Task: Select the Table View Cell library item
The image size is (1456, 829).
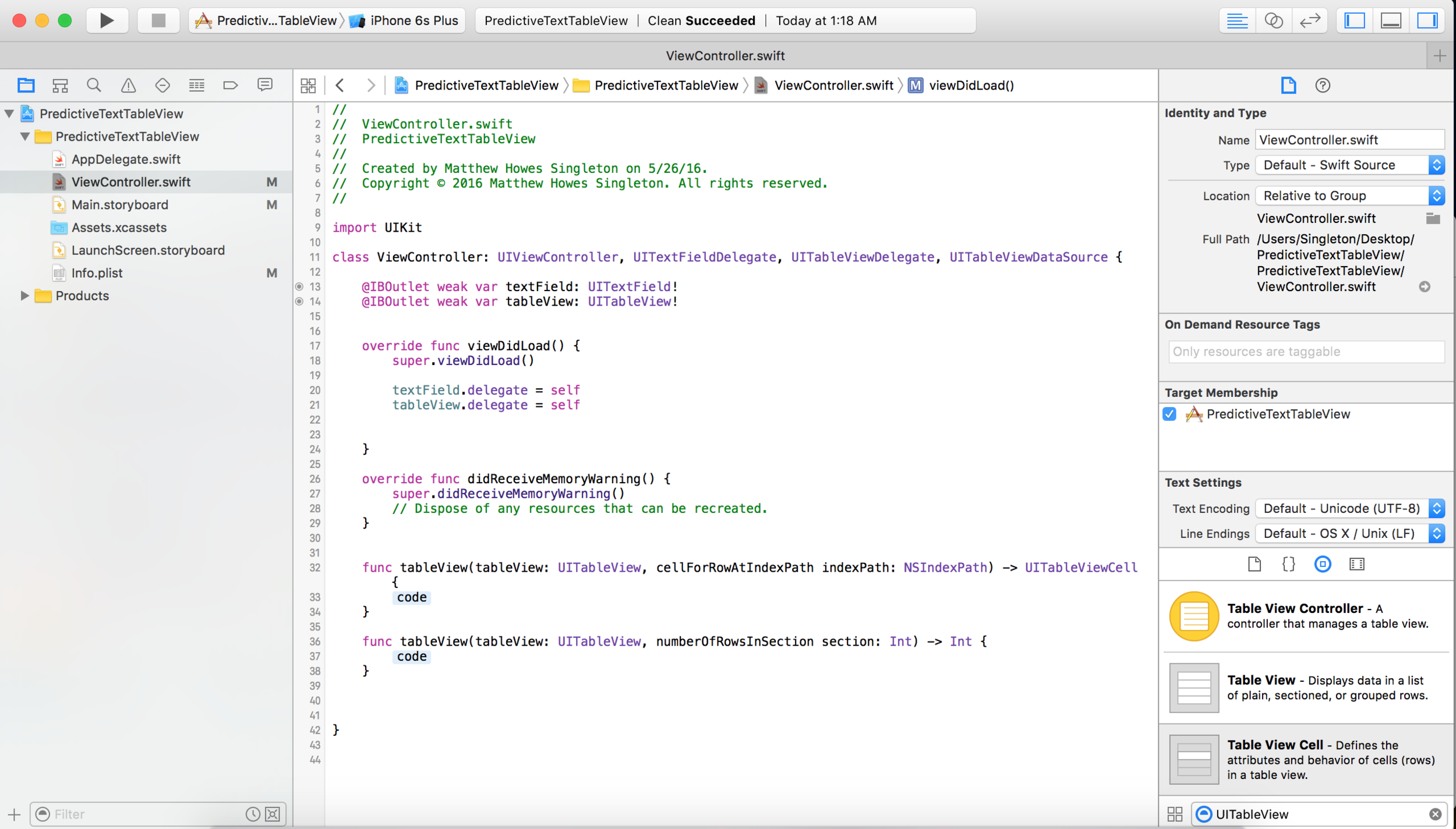Action: point(1306,759)
